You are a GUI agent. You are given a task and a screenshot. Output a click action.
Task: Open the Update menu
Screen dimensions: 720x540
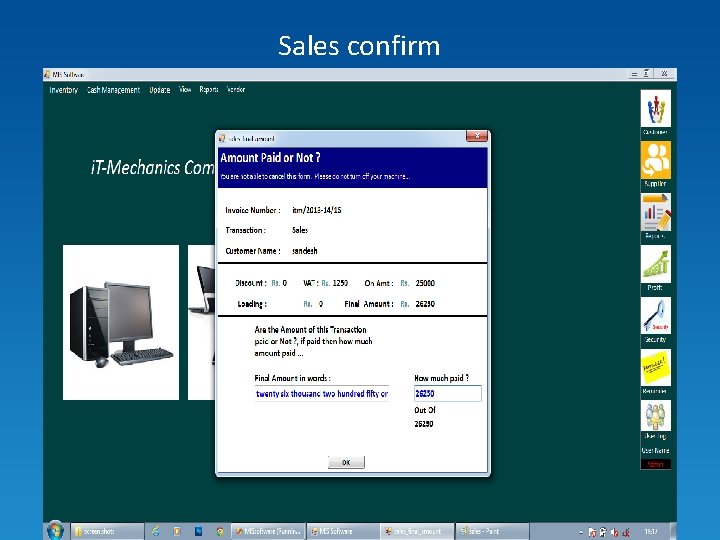(160, 90)
